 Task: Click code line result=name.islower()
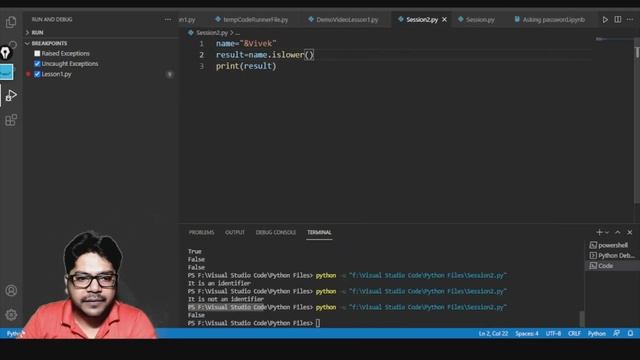click(x=264, y=55)
